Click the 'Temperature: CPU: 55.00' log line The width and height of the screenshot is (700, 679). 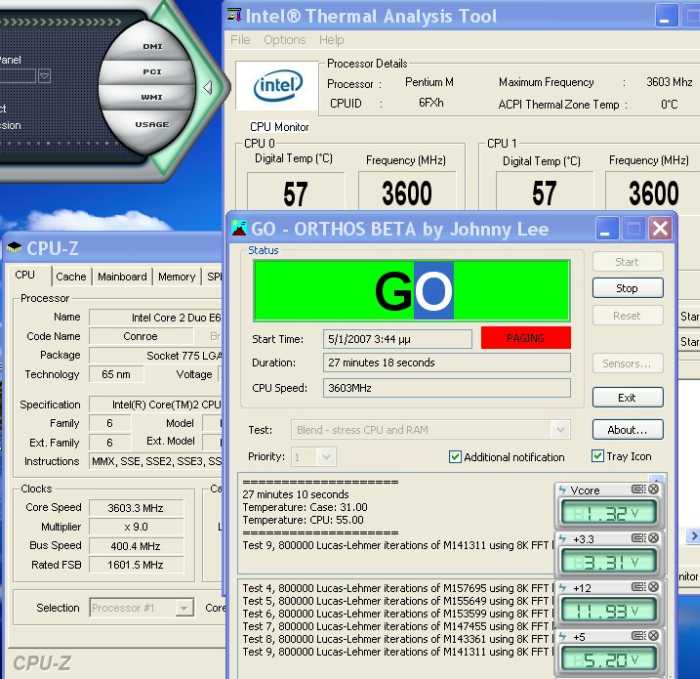pos(303,520)
